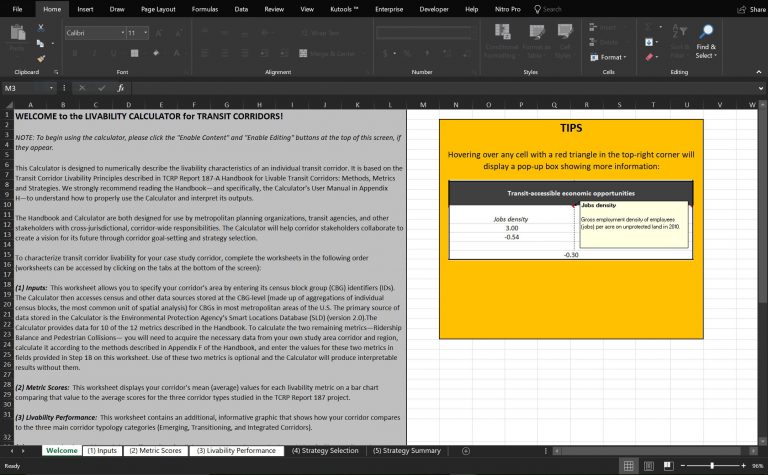Switch to Normal view in status bar
The image size is (768, 475).
coord(628,466)
